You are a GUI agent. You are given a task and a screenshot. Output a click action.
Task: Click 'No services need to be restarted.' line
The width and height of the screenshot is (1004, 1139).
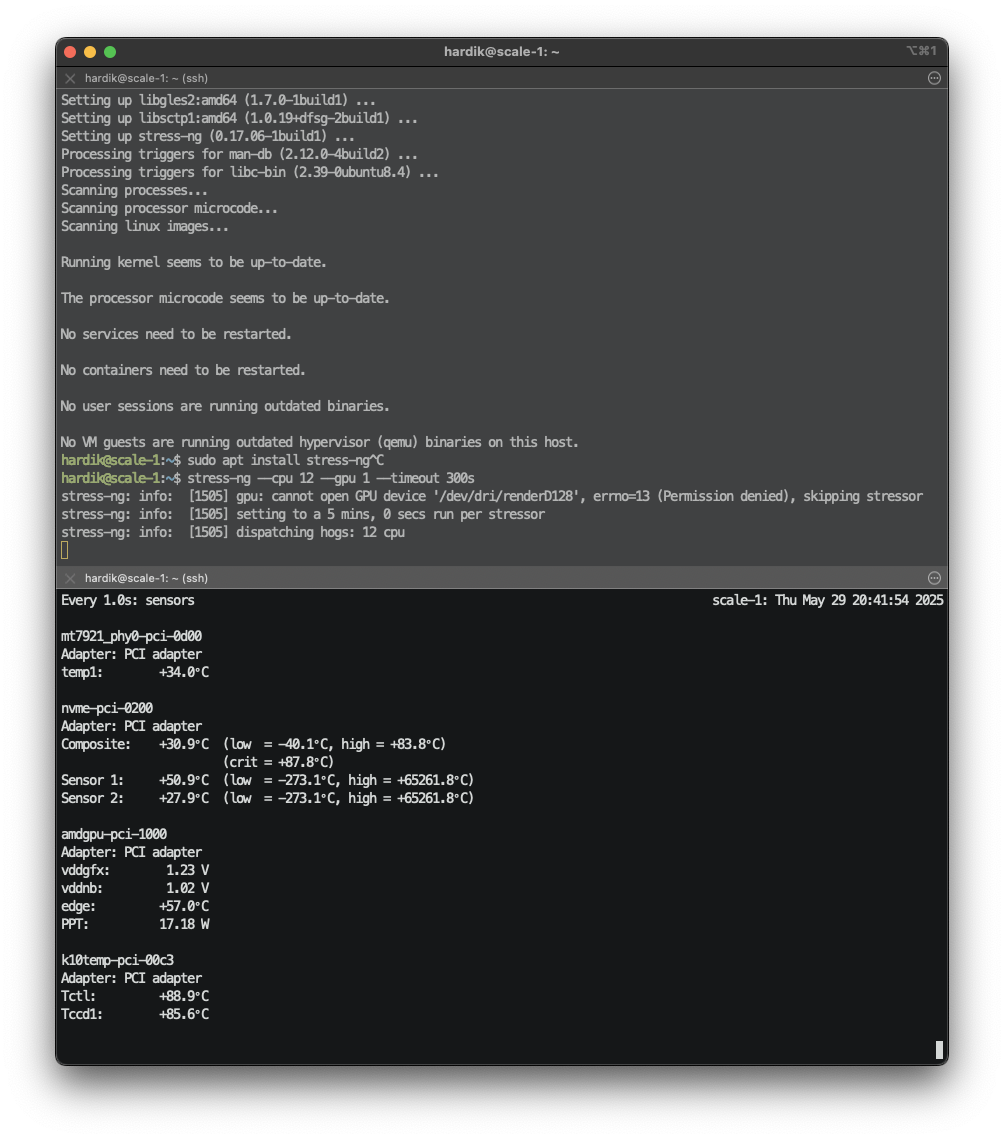176,334
